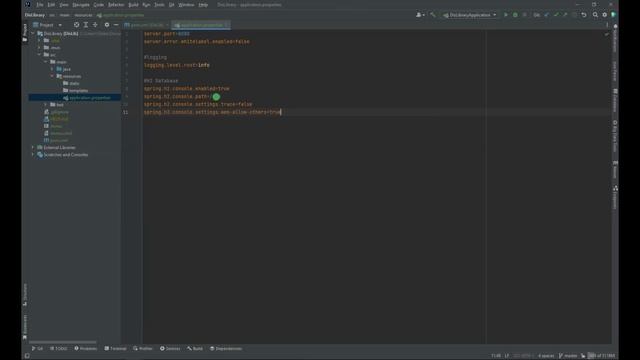Expand the test folder arrow
640x360 pixels.
click(46, 104)
